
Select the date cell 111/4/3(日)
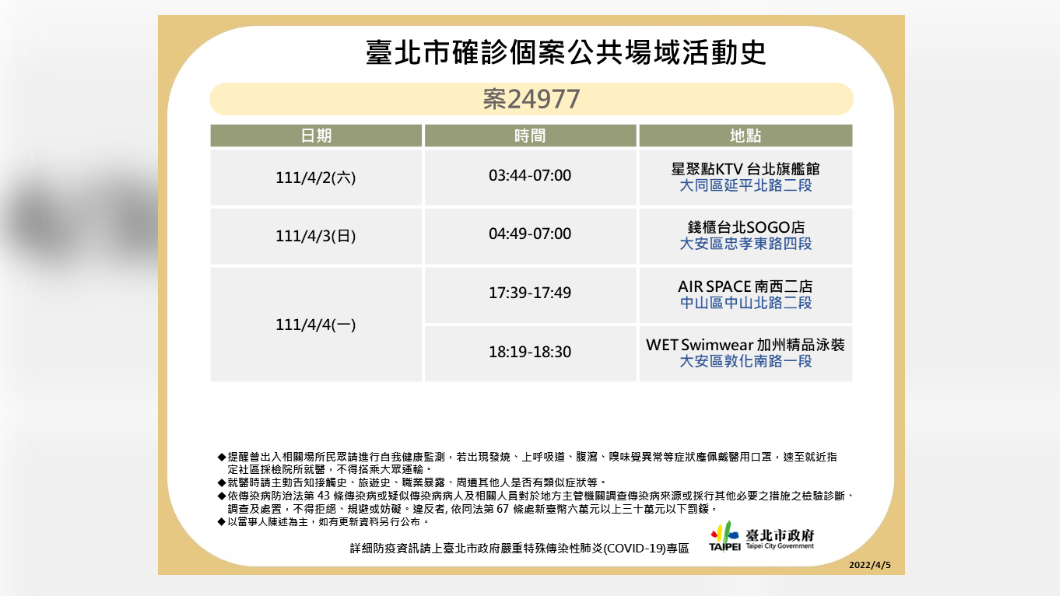coord(316,236)
